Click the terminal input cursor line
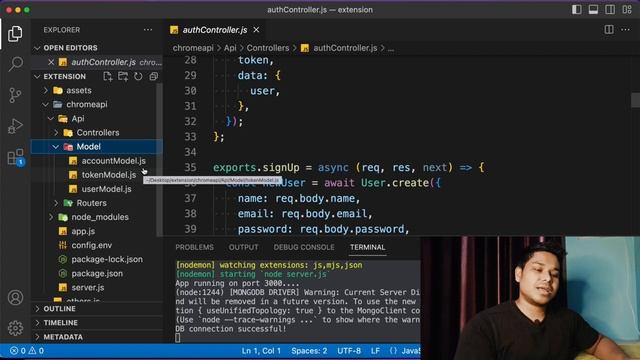640x360 pixels. click(178, 338)
